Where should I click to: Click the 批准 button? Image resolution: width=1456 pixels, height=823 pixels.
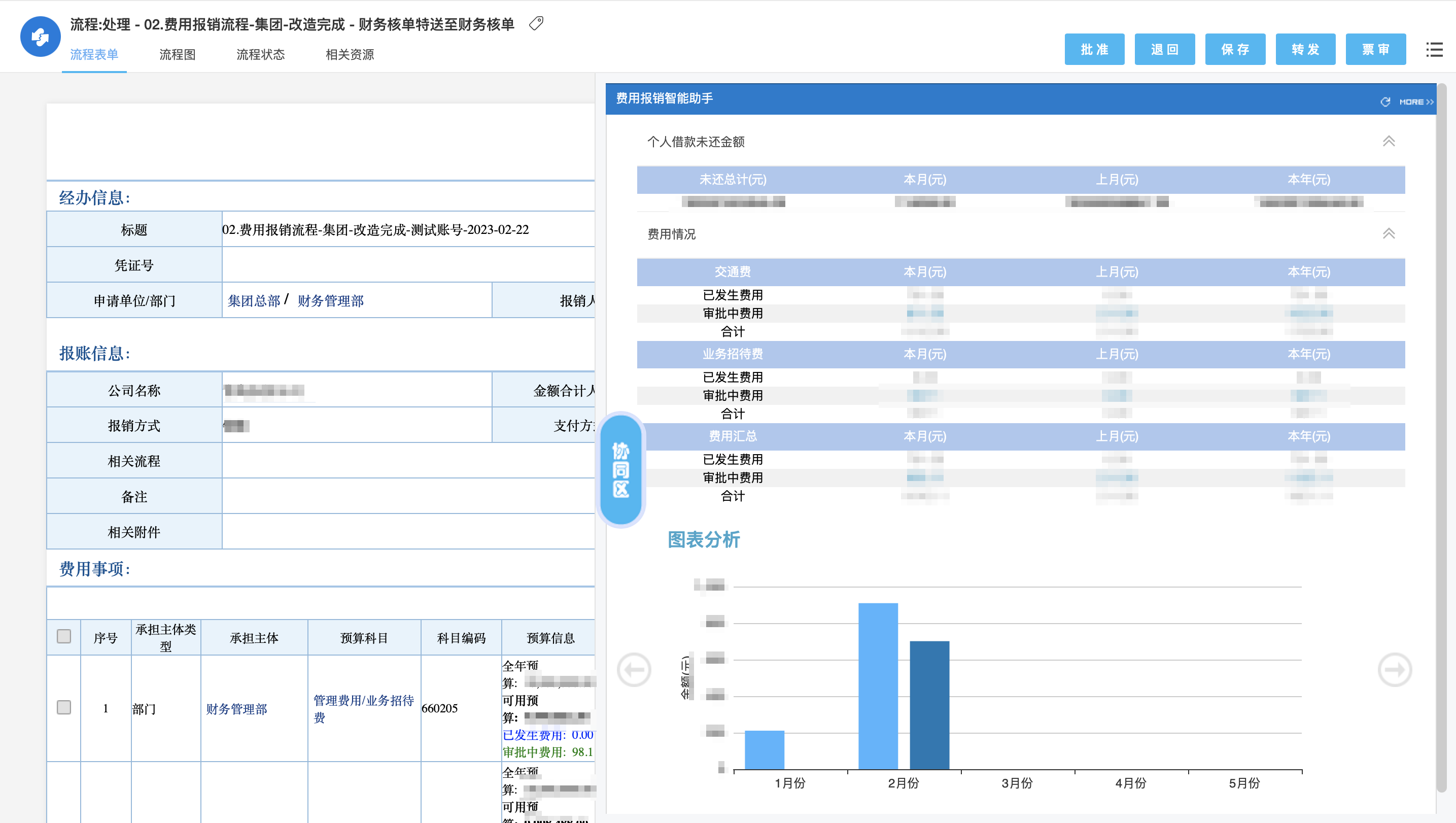coord(1094,49)
